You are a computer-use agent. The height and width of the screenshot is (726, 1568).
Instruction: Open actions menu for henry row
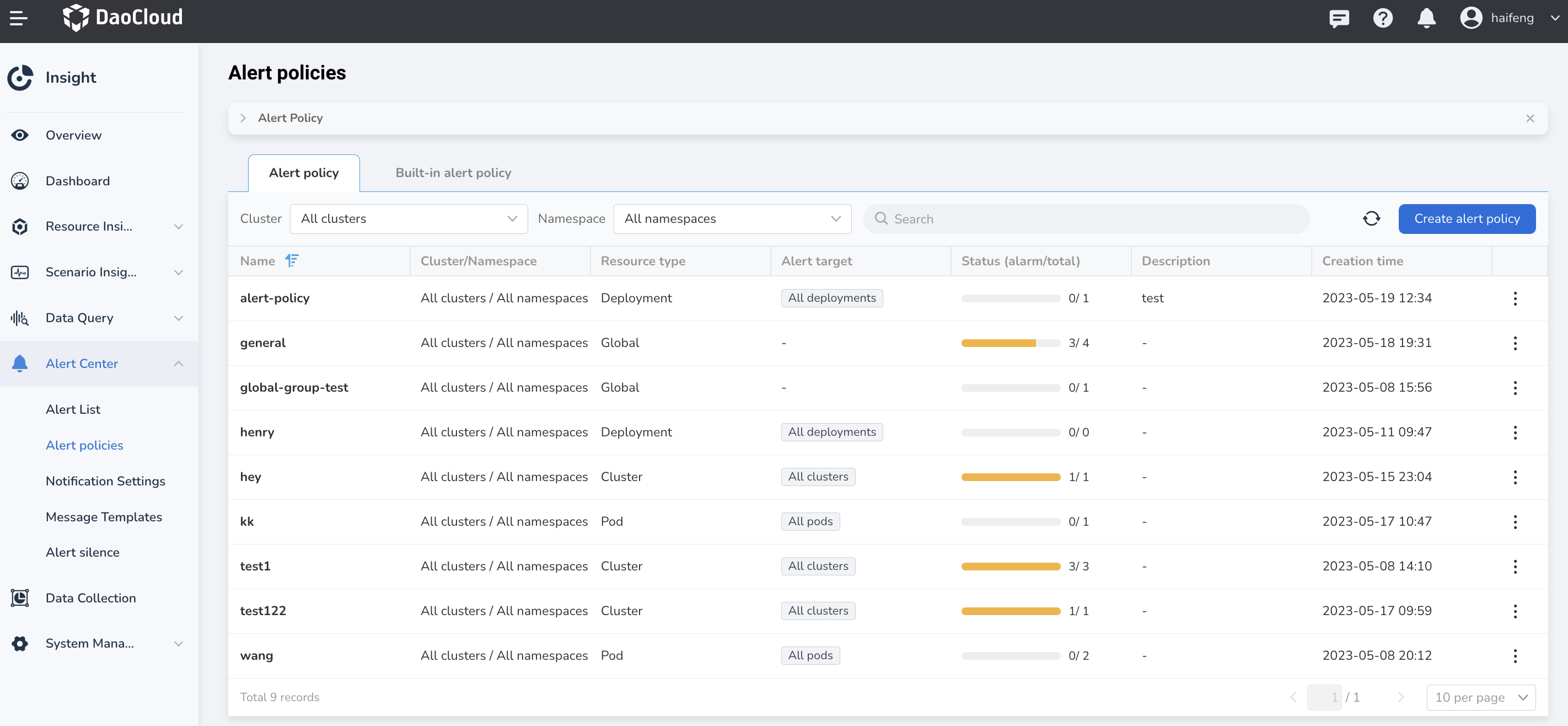pyautogui.click(x=1515, y=433)
